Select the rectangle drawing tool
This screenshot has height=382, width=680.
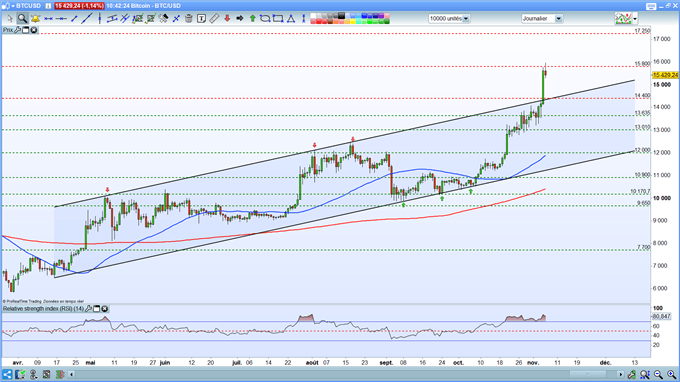coord(278,18)
